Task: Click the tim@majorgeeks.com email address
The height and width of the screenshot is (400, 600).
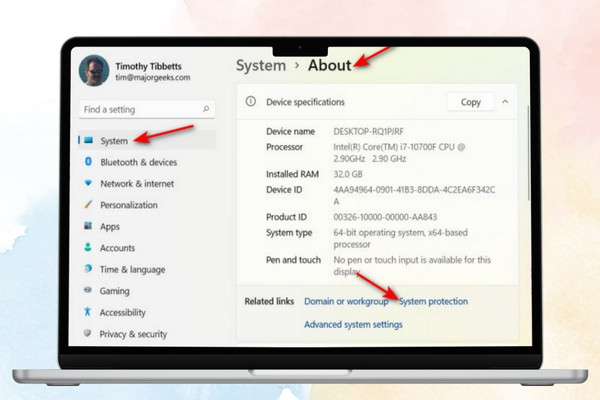Action: coord(153,77)
